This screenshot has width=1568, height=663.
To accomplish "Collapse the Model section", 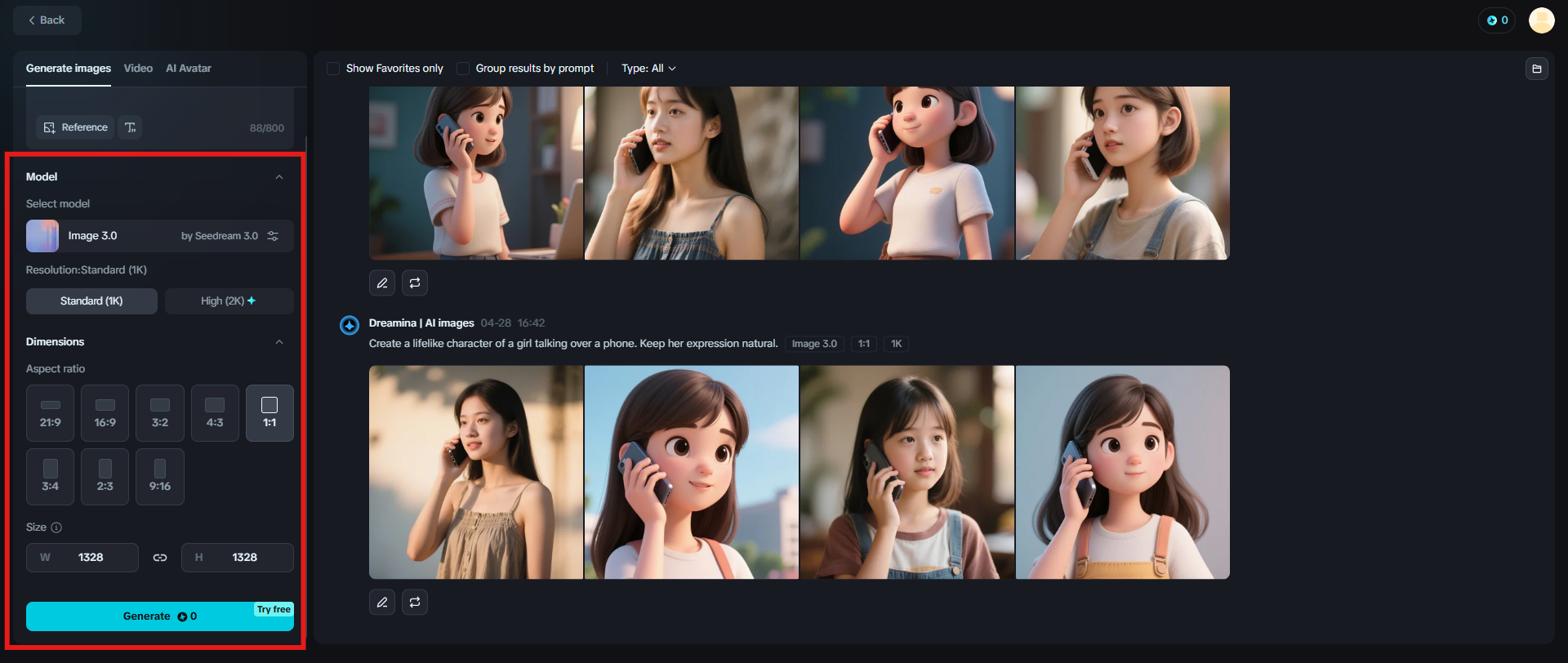I will [x=279, y=177].
